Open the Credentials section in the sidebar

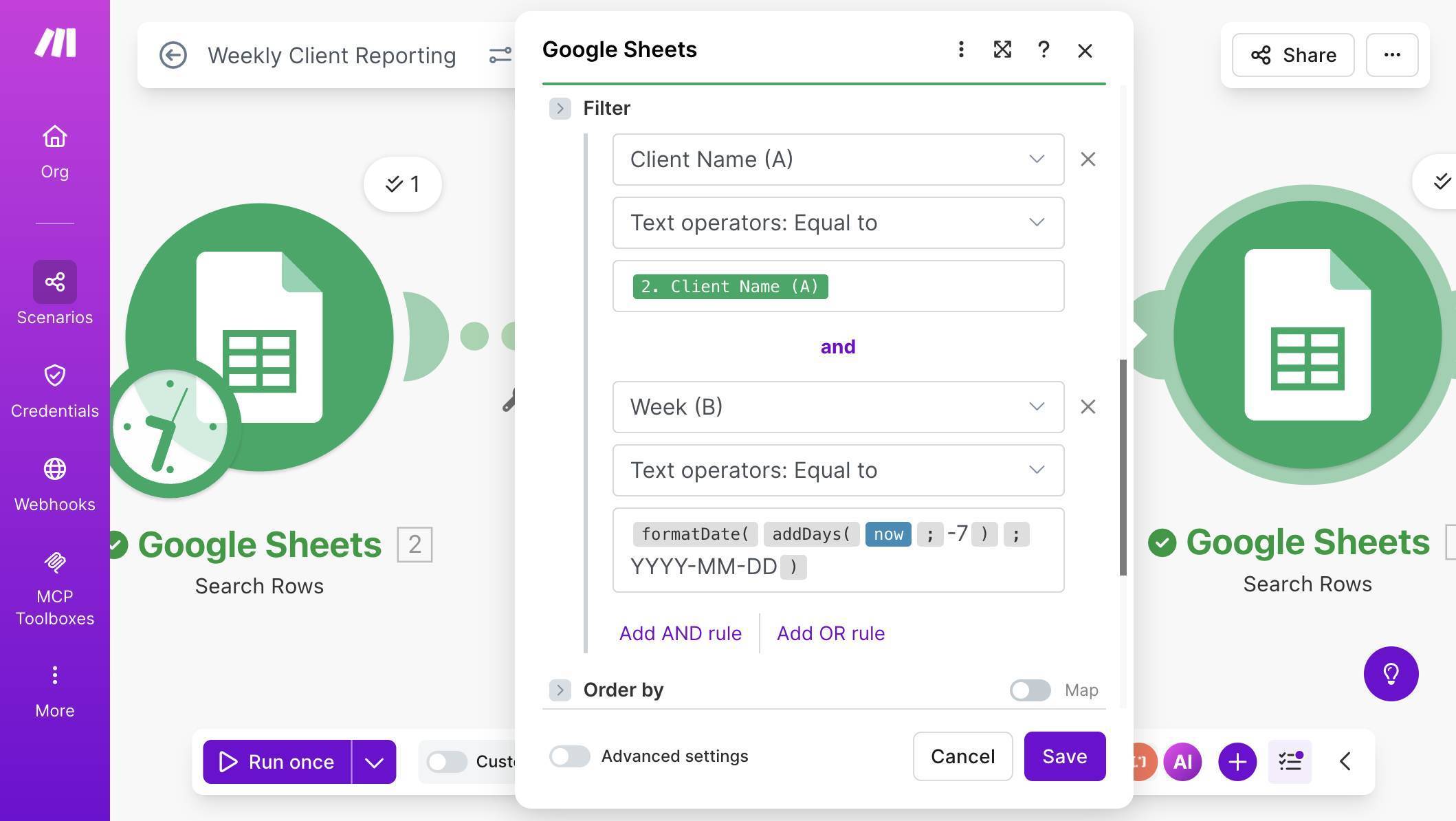point(54,387)
